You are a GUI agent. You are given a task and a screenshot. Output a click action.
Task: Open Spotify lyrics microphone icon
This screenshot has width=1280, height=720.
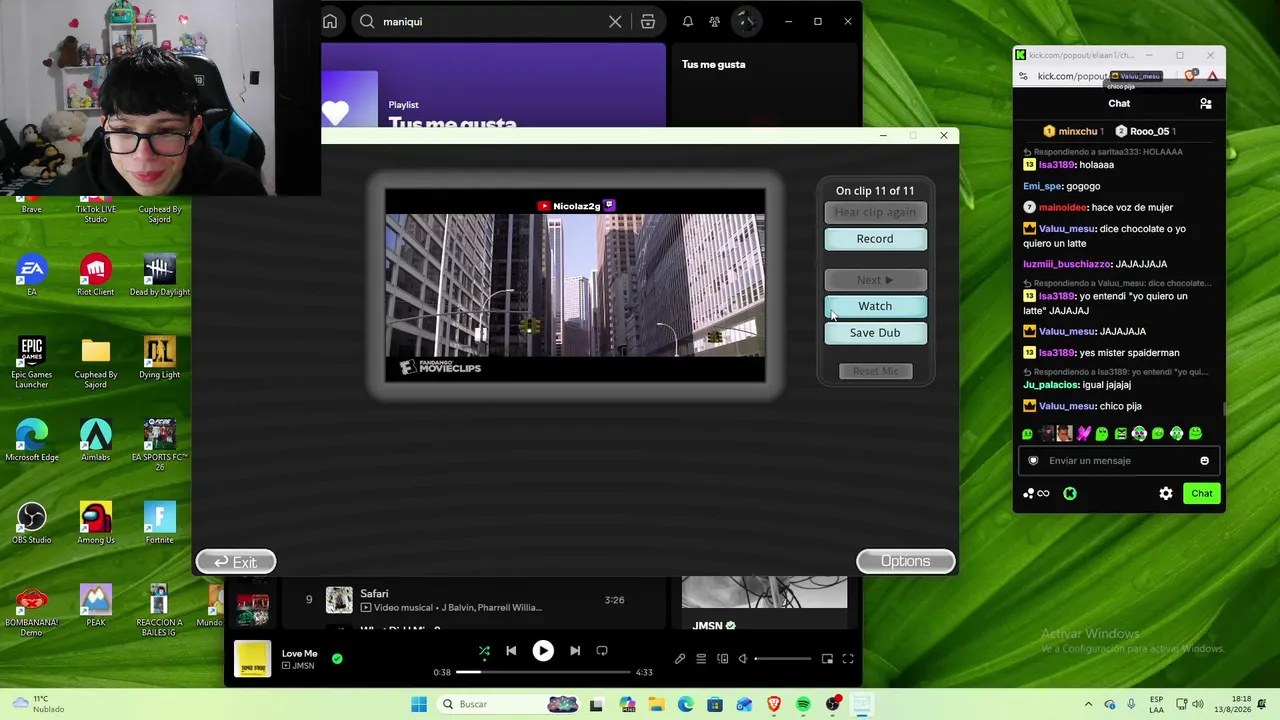point(680,659)
